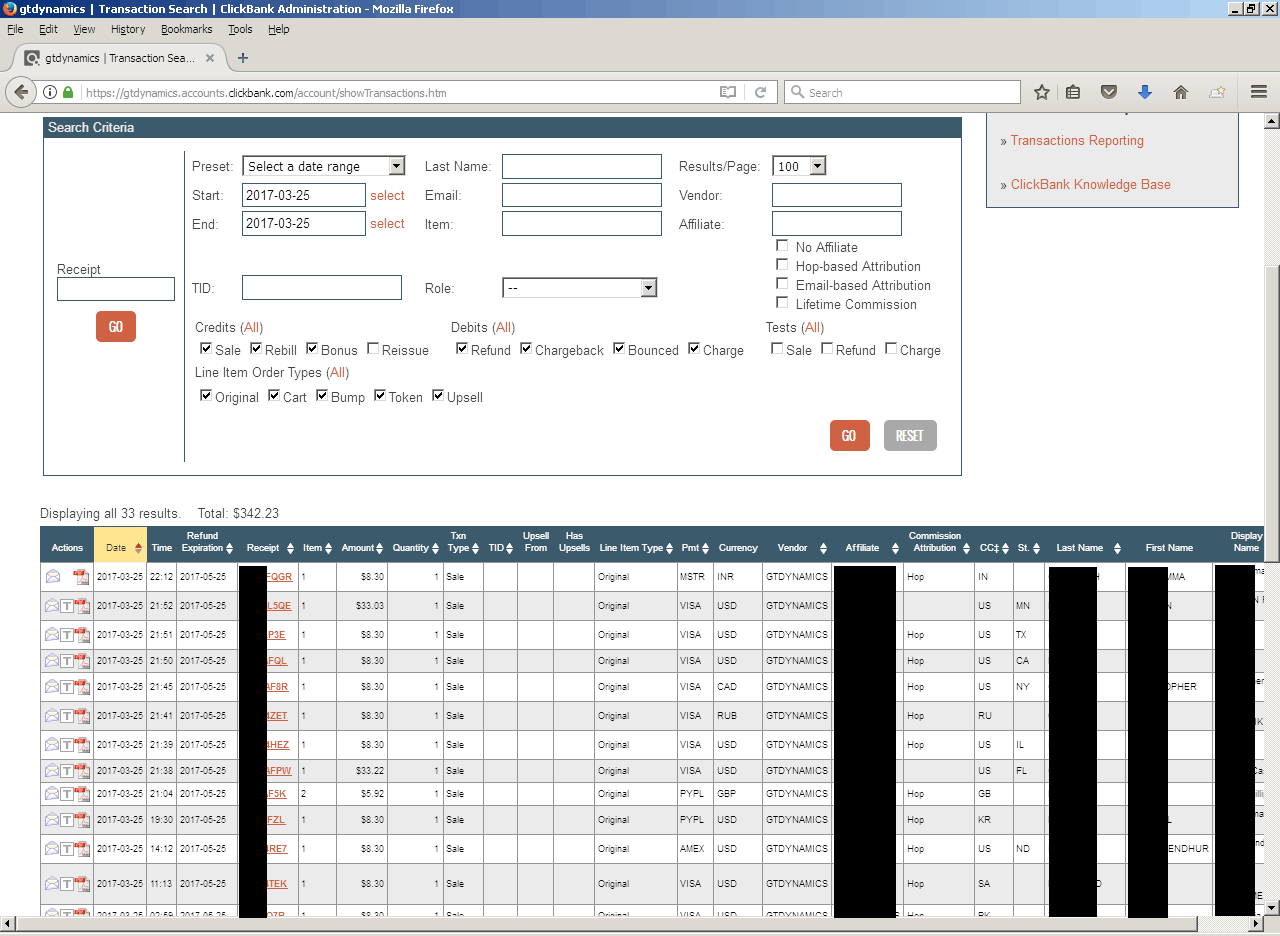This screenshot has height=936, width=1280.
Task: Check the No Affiliate checkbox
Action: pos(782,246)
